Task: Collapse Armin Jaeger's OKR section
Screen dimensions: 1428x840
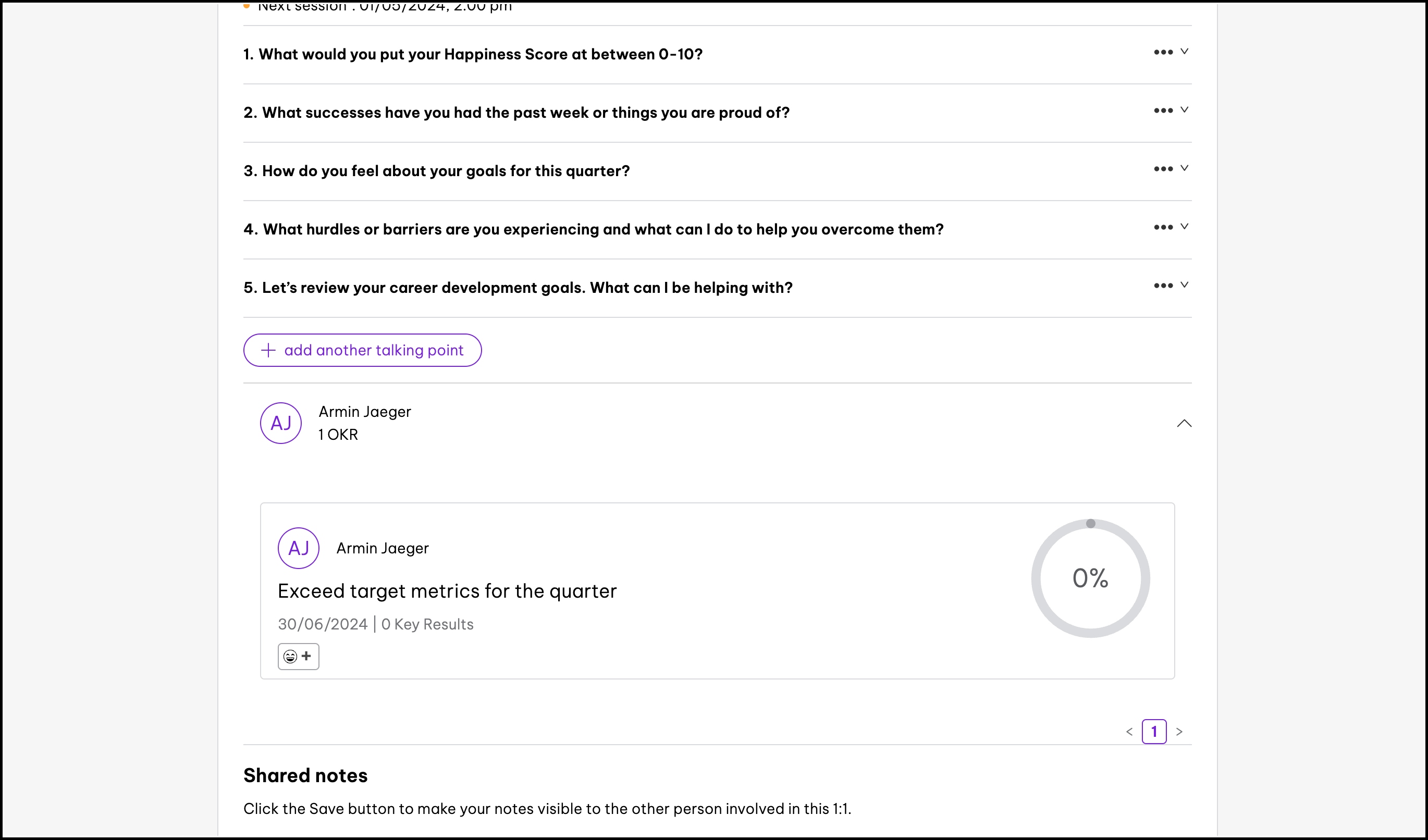Action: click(x=1184, y=423)
